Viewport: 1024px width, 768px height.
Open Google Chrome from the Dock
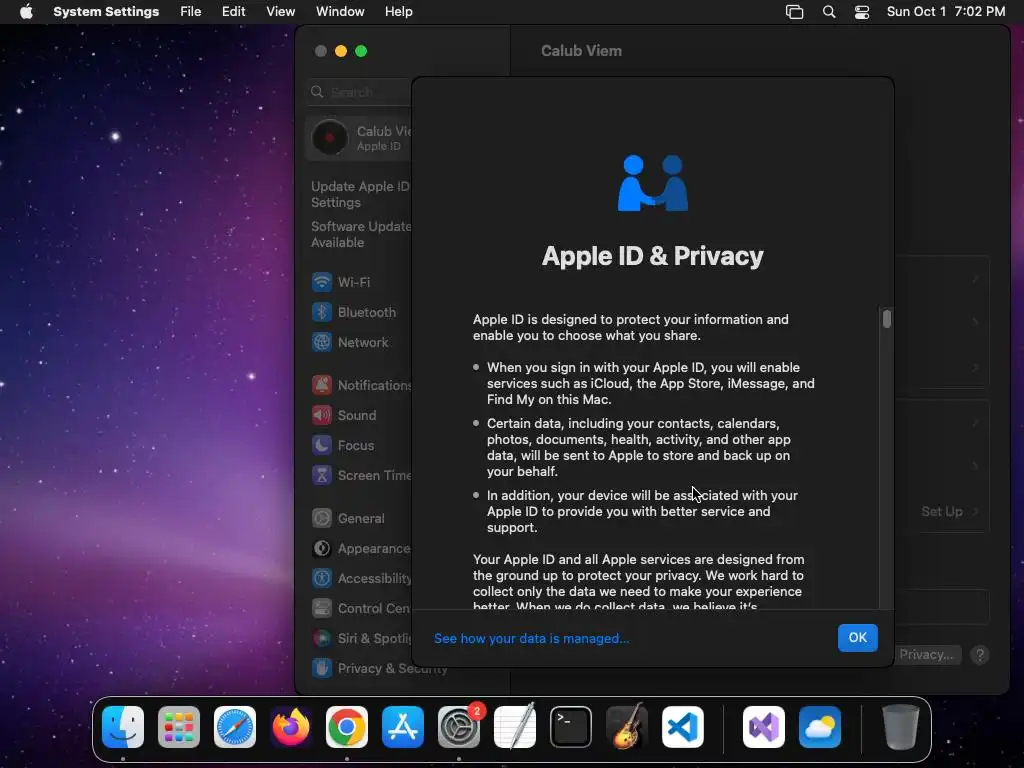pos(347,727)
